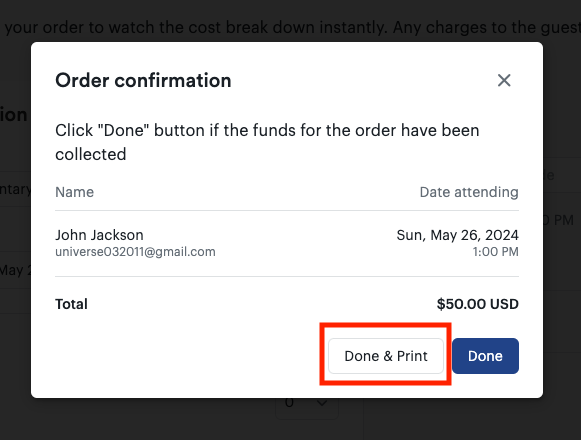This screenshot has width=581, height=440.
Task: Click the email universe032011@gmail.com
Action: [135, 252]
